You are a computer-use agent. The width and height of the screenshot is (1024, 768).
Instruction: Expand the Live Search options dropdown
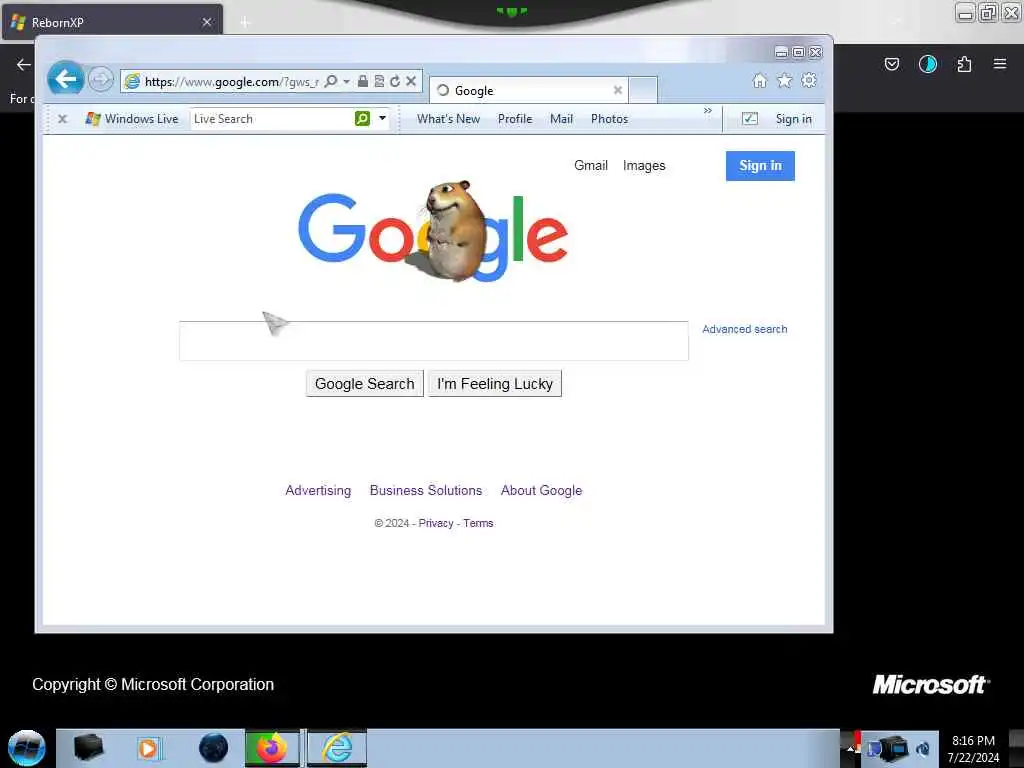tap(383, 118)
